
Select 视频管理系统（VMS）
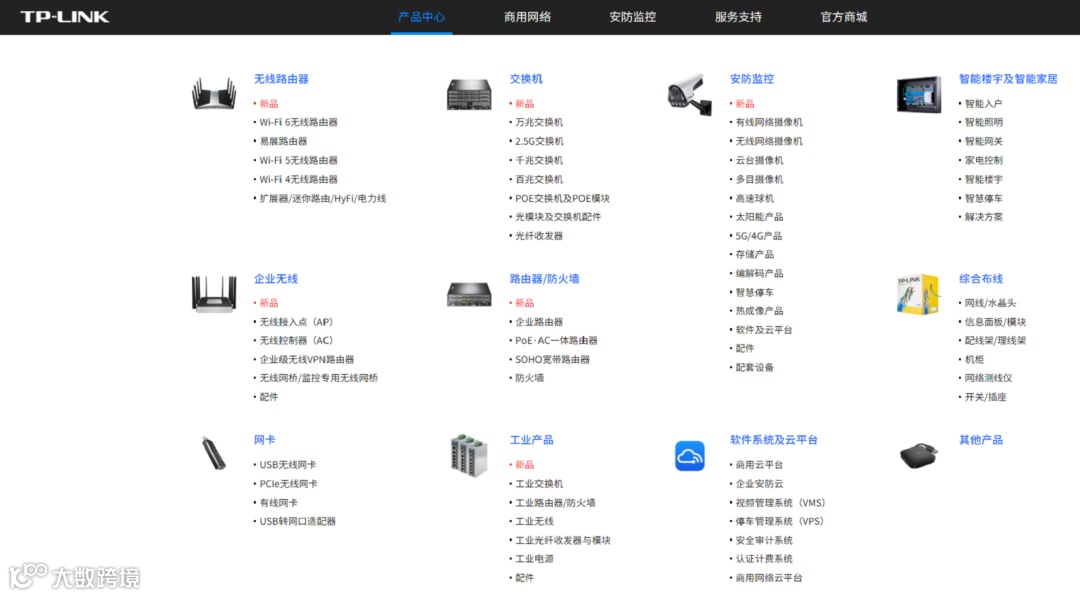[781, 503]
